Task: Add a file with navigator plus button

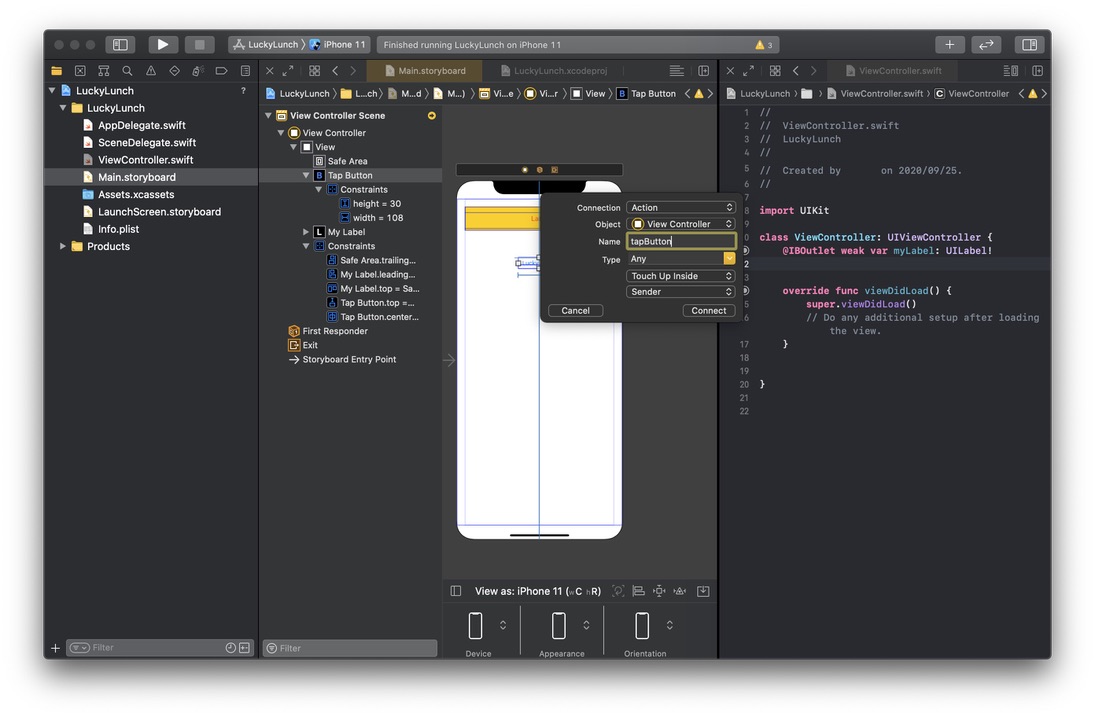Action: 55,648
